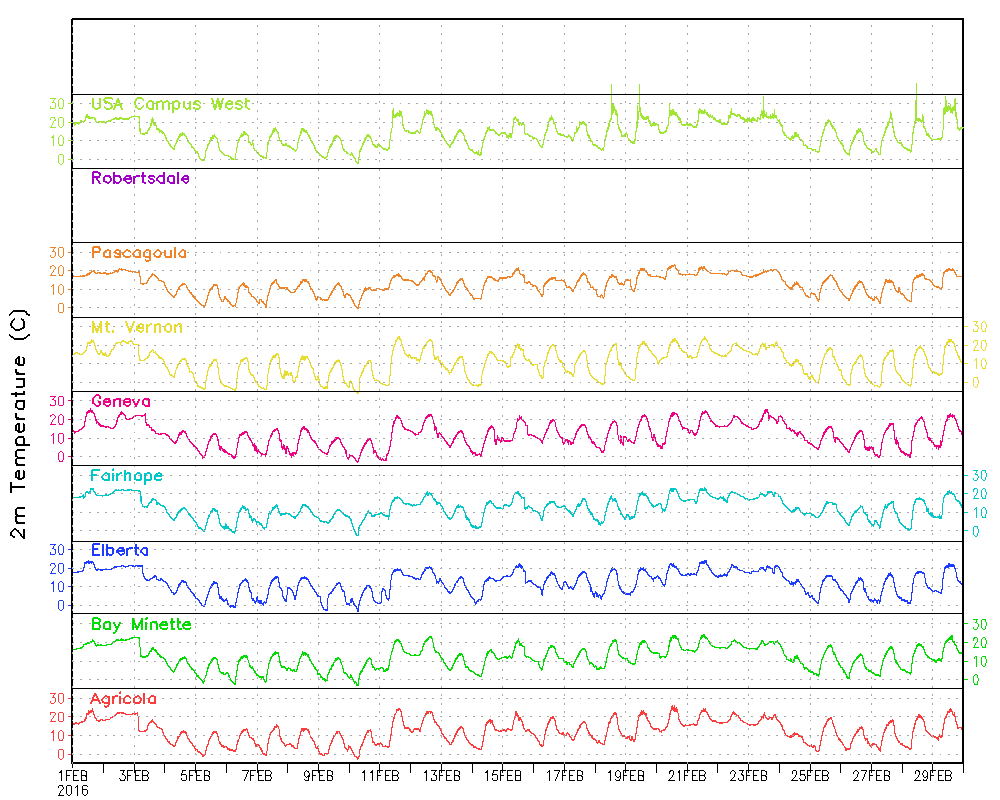This screenshot has width=1000, height=800.
Task: Select the 29FEB date tick label
Action: coord(933,775)
